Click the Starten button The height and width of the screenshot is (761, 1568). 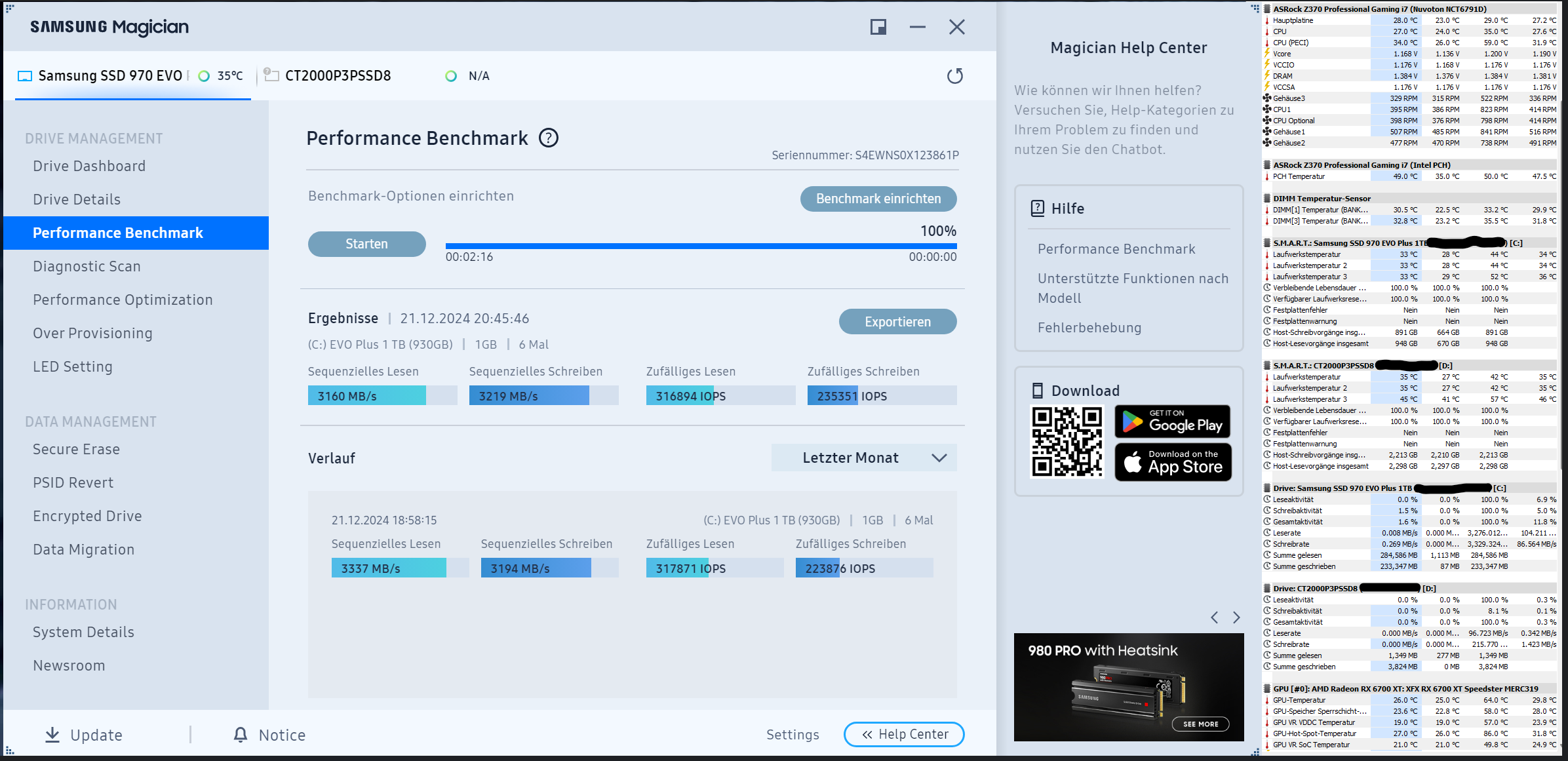[x=367, y=244]
